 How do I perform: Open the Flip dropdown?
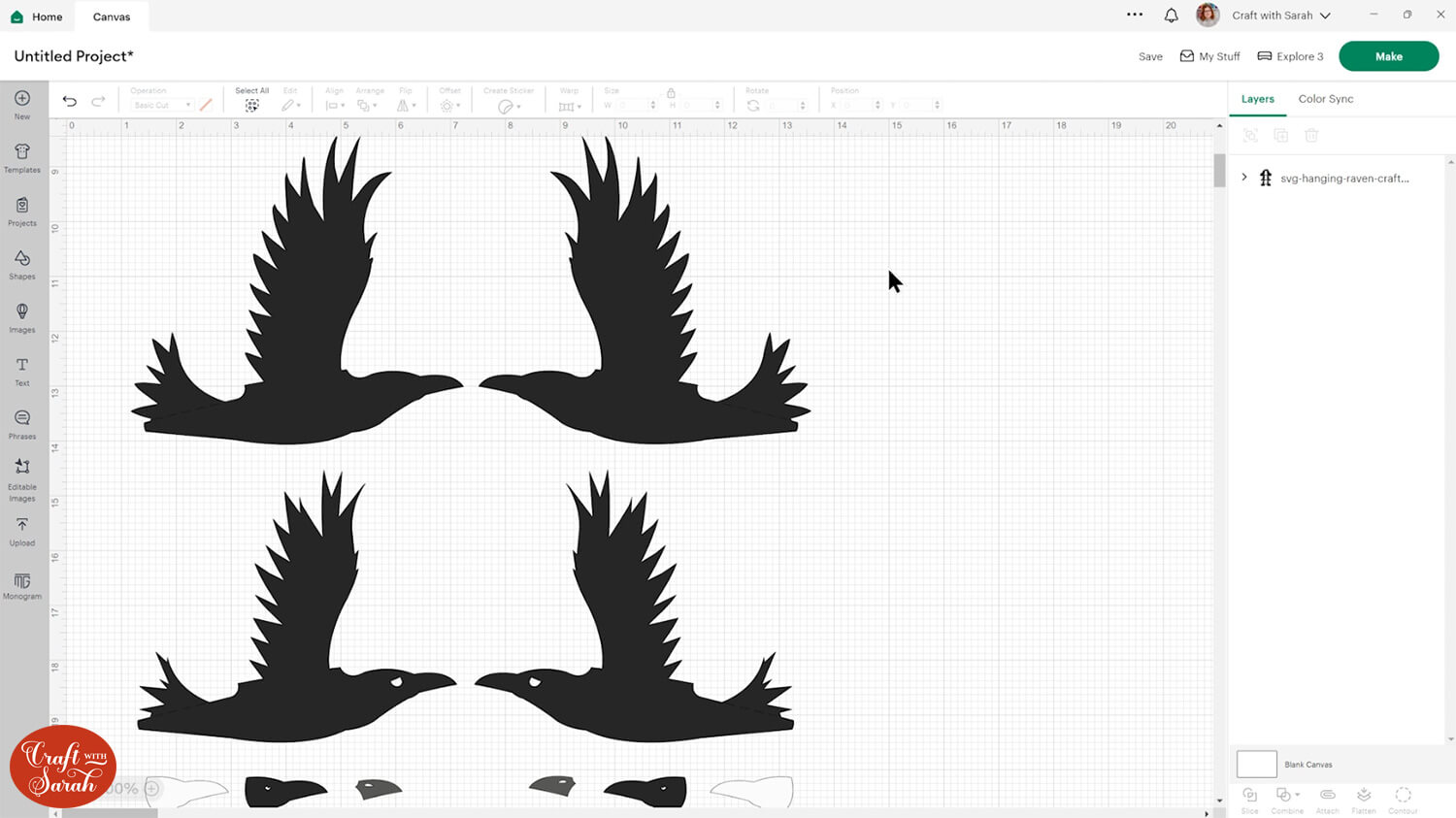click(x=407, y=105)
